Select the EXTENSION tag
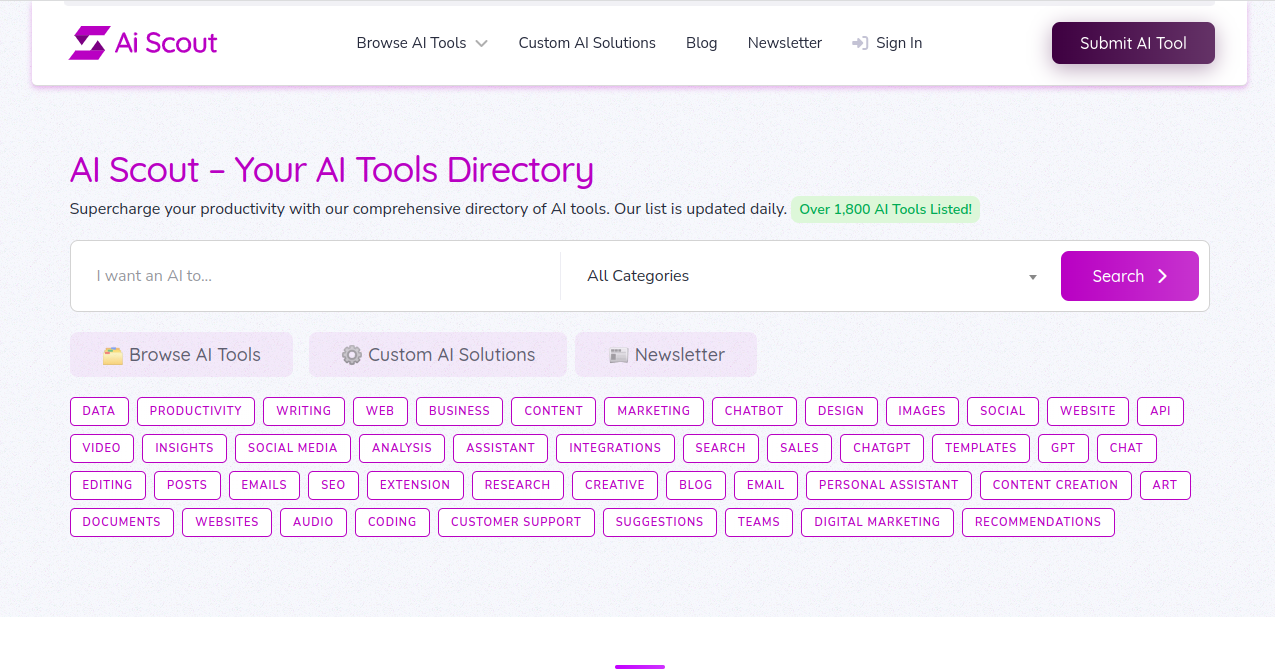This screenshot has height=669, width=1275. 415,485
